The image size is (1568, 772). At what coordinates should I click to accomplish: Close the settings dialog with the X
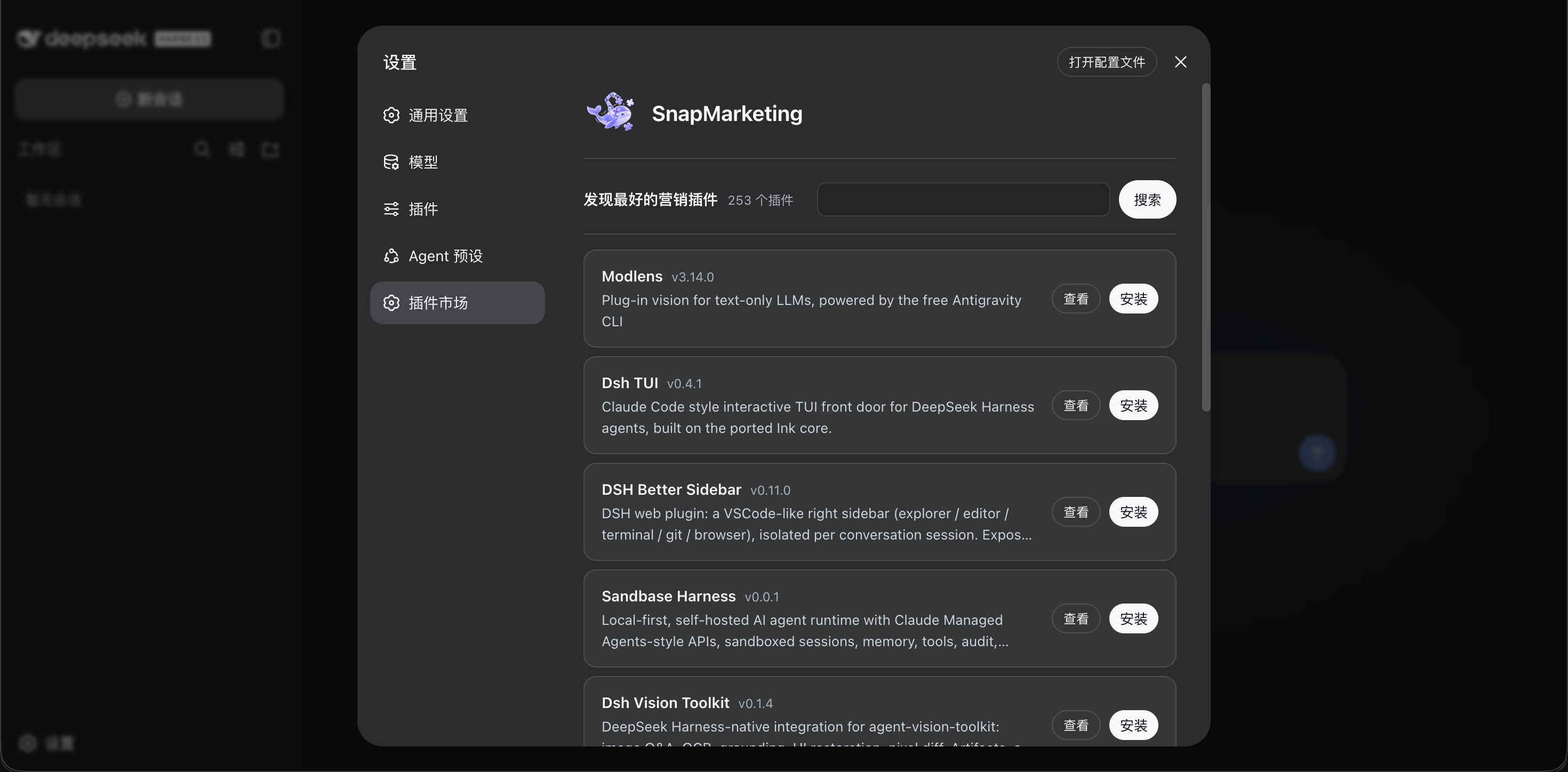click(1180, 62)
